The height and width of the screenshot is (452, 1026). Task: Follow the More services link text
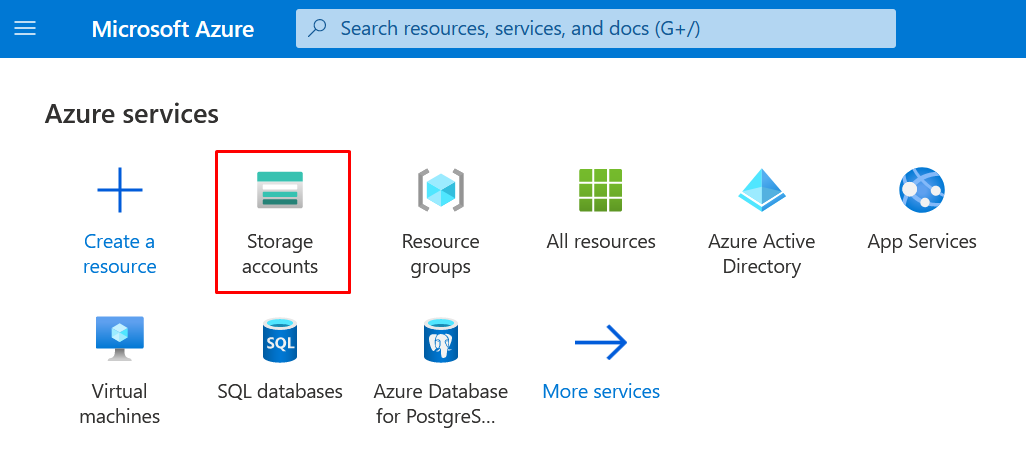[x=601, y=391]
